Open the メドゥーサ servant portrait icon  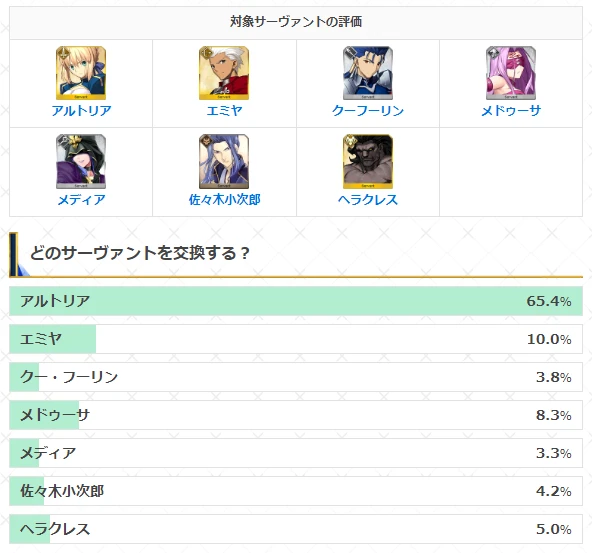(x=511, y=73)
